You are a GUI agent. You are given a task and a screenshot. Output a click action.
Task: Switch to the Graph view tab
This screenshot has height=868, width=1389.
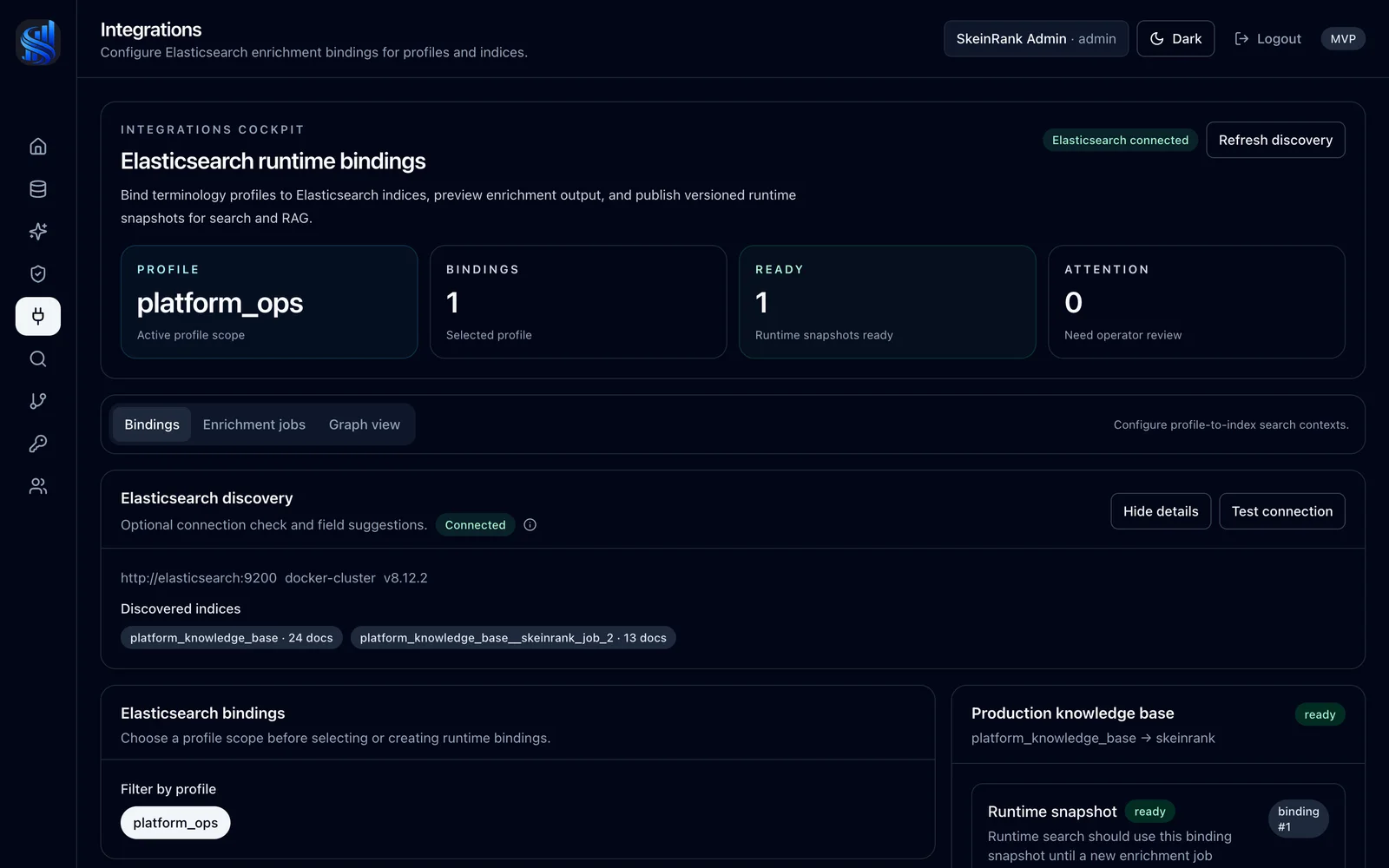[365, 424]
